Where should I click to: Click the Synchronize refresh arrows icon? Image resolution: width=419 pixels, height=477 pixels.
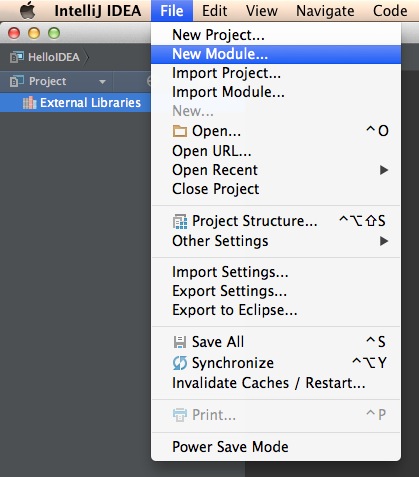click(x=180, y=363)
